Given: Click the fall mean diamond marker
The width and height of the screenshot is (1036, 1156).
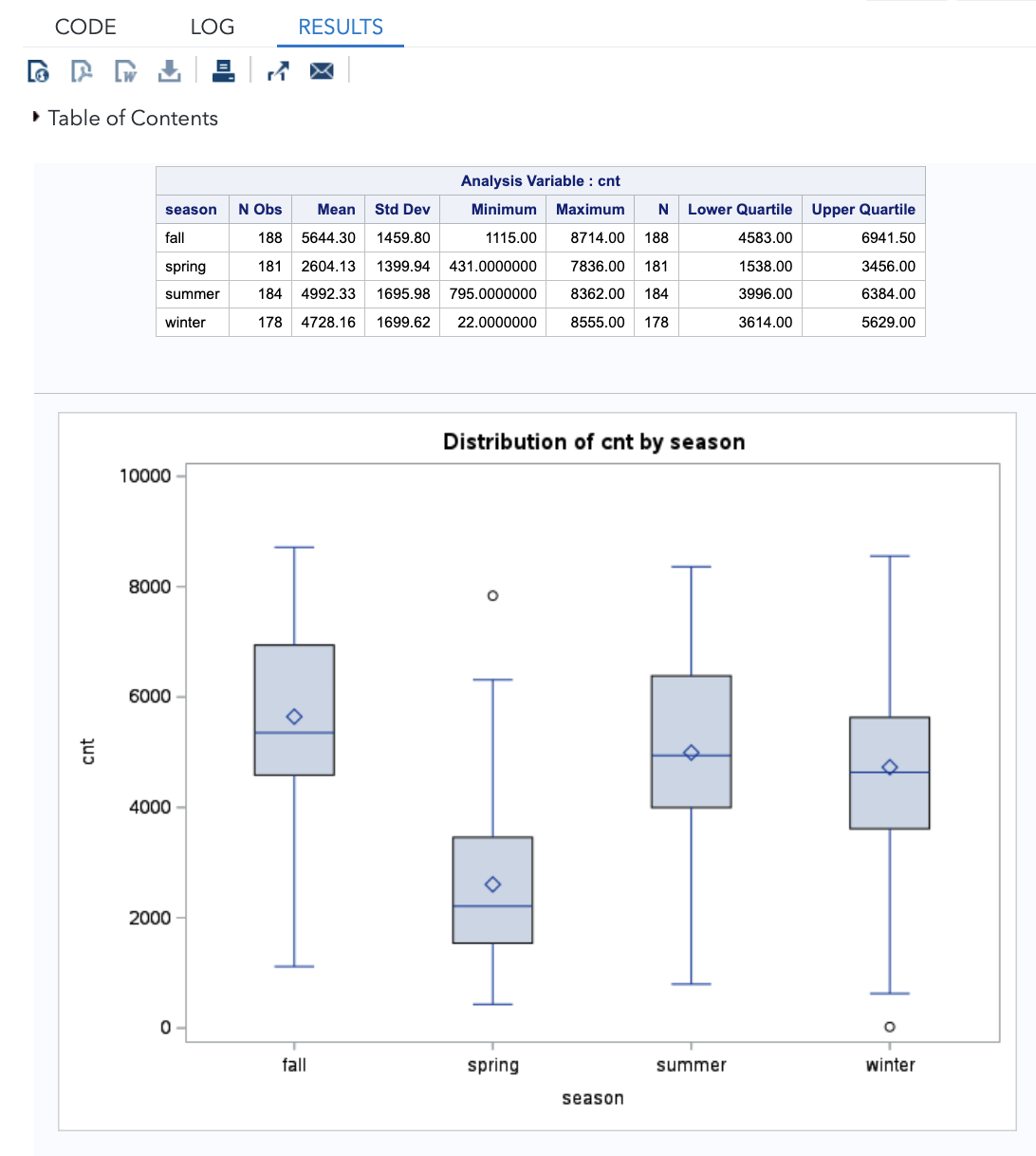Looking at the screenshot, I should click(x=294, y=717).
